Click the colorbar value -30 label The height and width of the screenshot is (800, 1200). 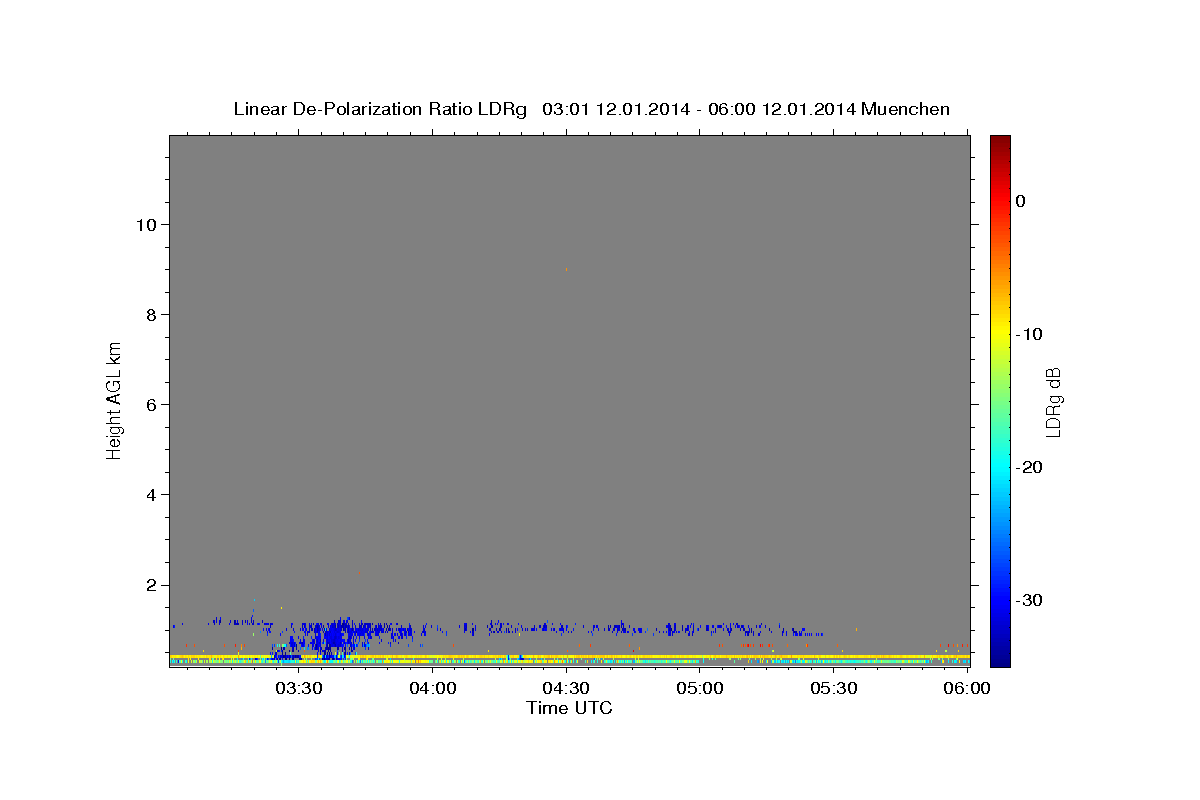coord(1029,600)
